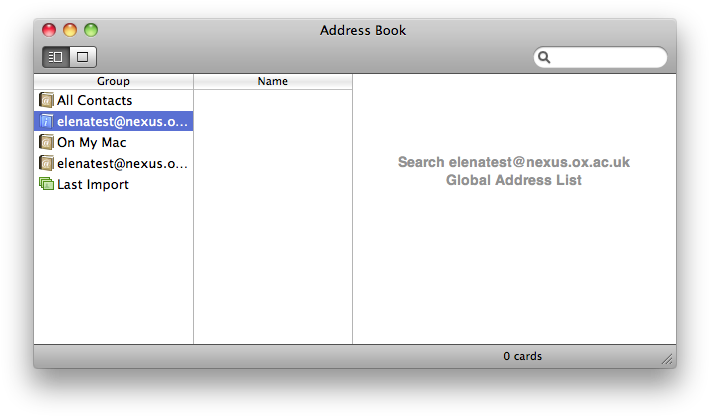Click the 'Global Address List' text

tap(514, 180)
